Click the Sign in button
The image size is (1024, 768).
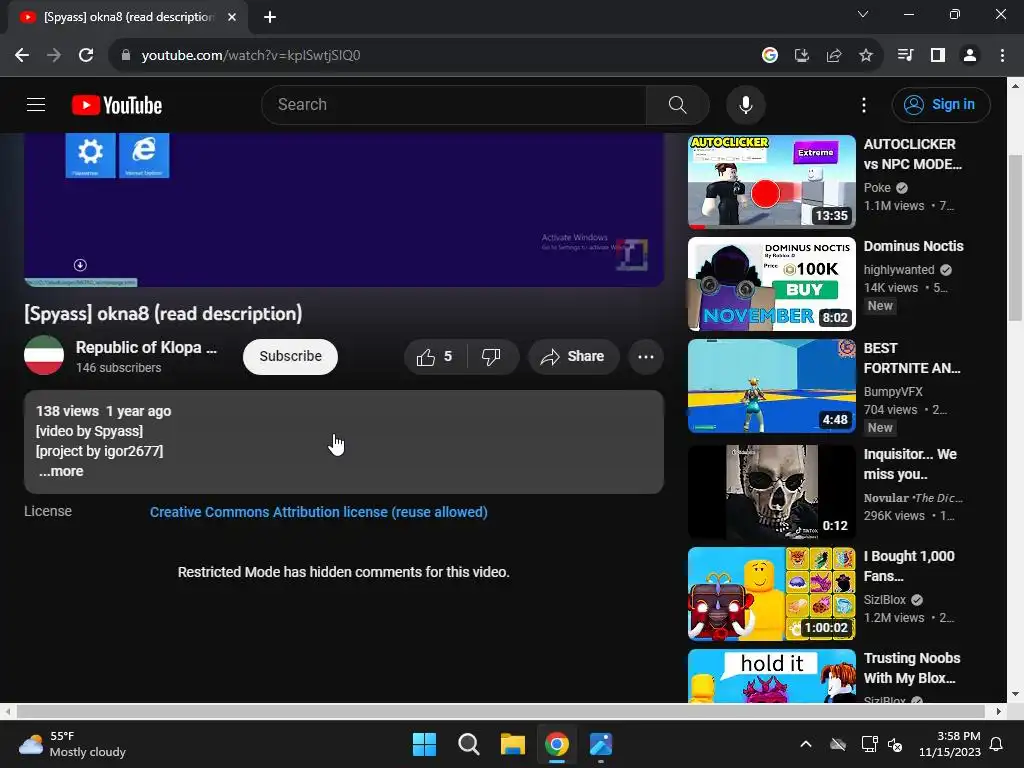(941, 104)
